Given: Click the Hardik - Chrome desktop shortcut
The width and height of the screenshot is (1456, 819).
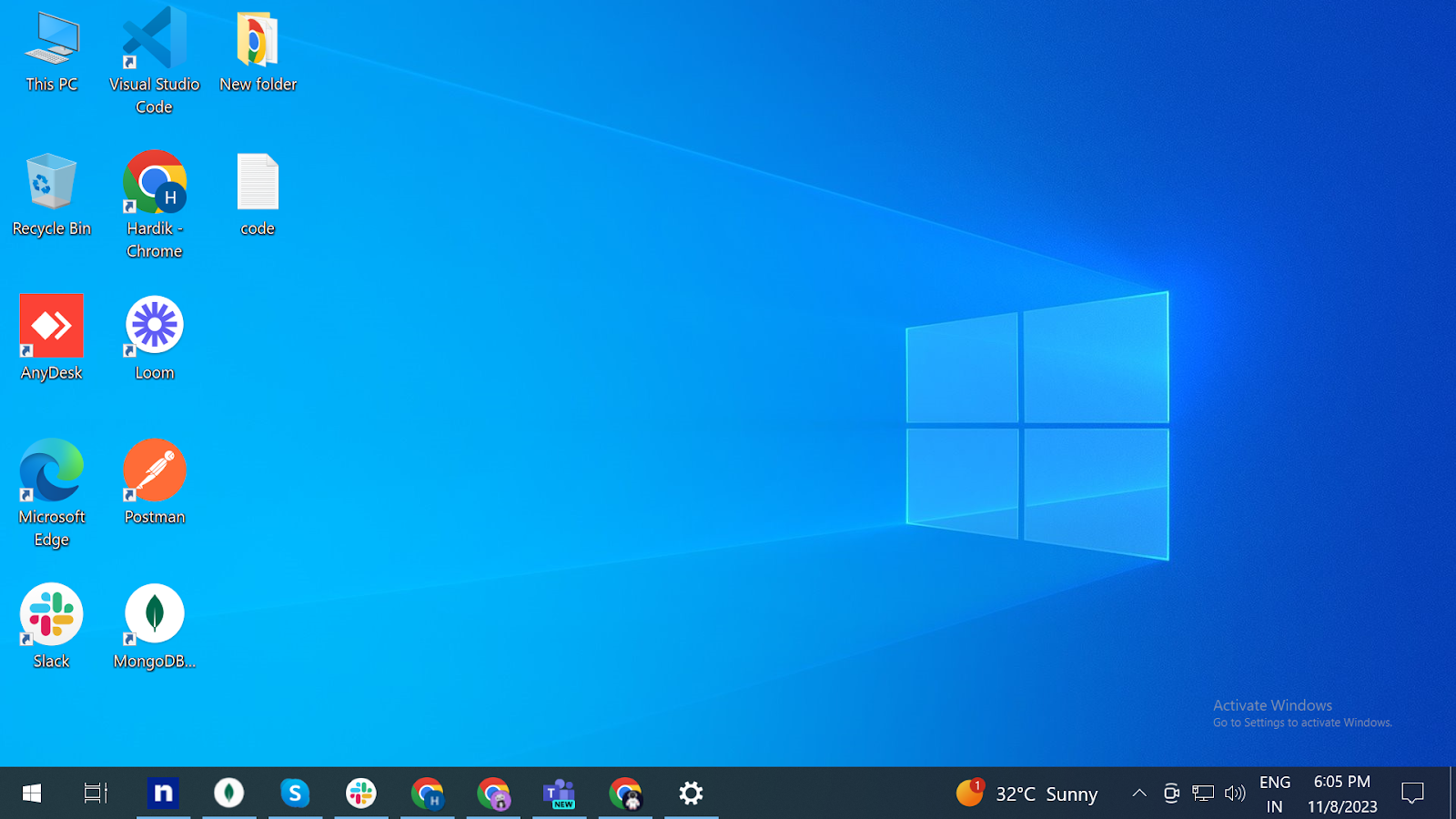Looking at the screenshot, I should 154,183.
